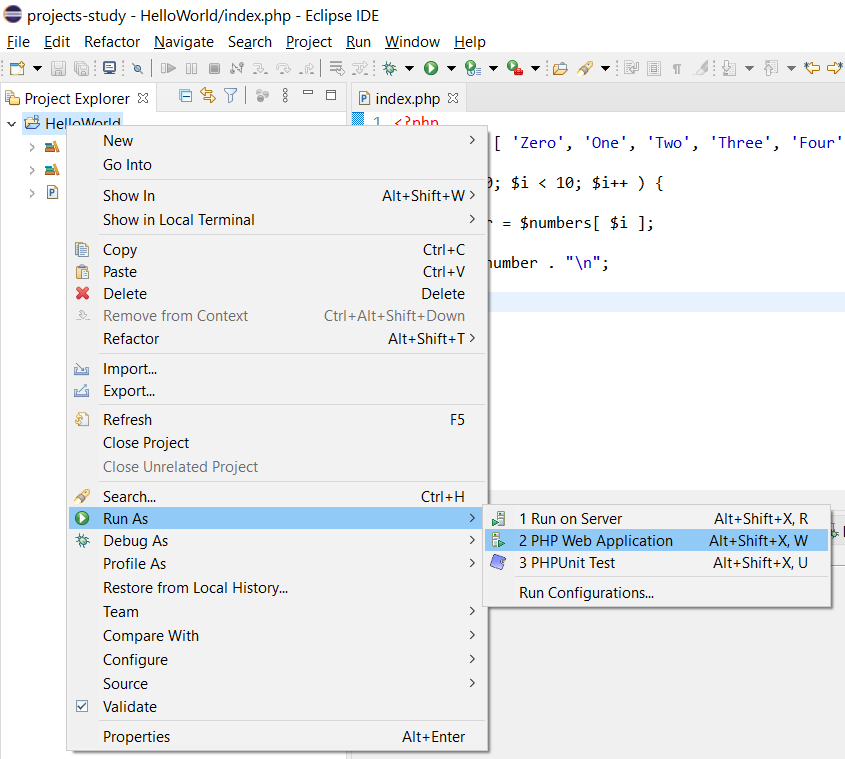Click the New wizard toolbar icon

[17, 68]
